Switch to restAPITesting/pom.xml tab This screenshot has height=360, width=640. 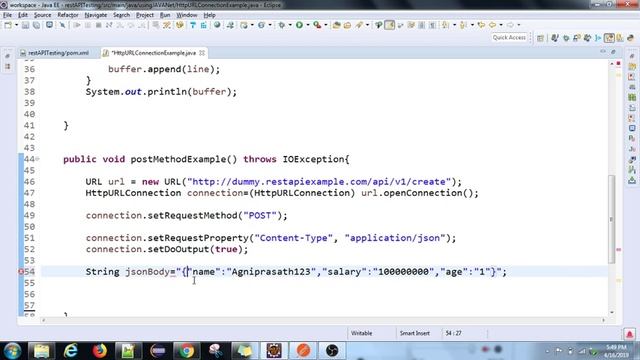pos(55,53)
